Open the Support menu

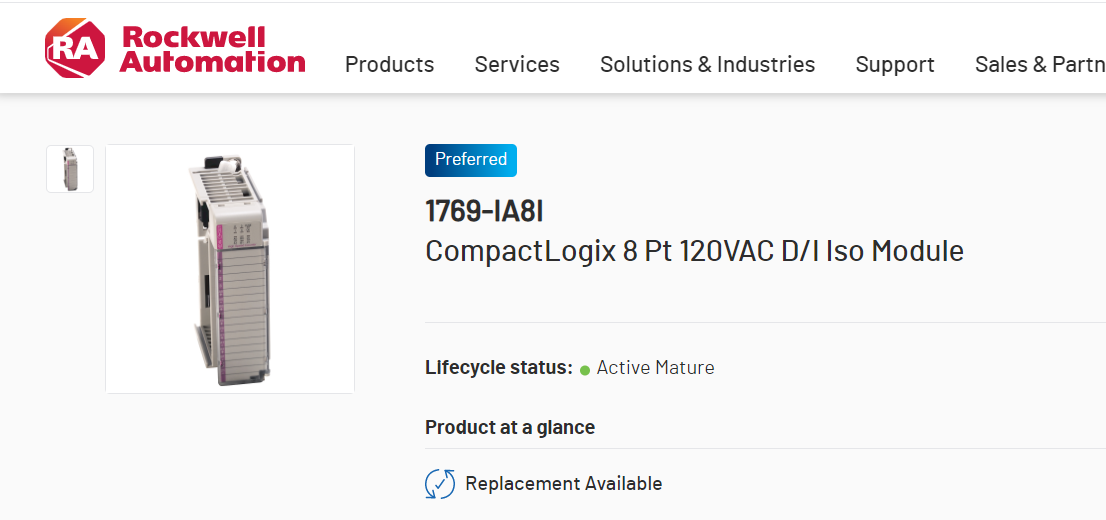(895, 64)
